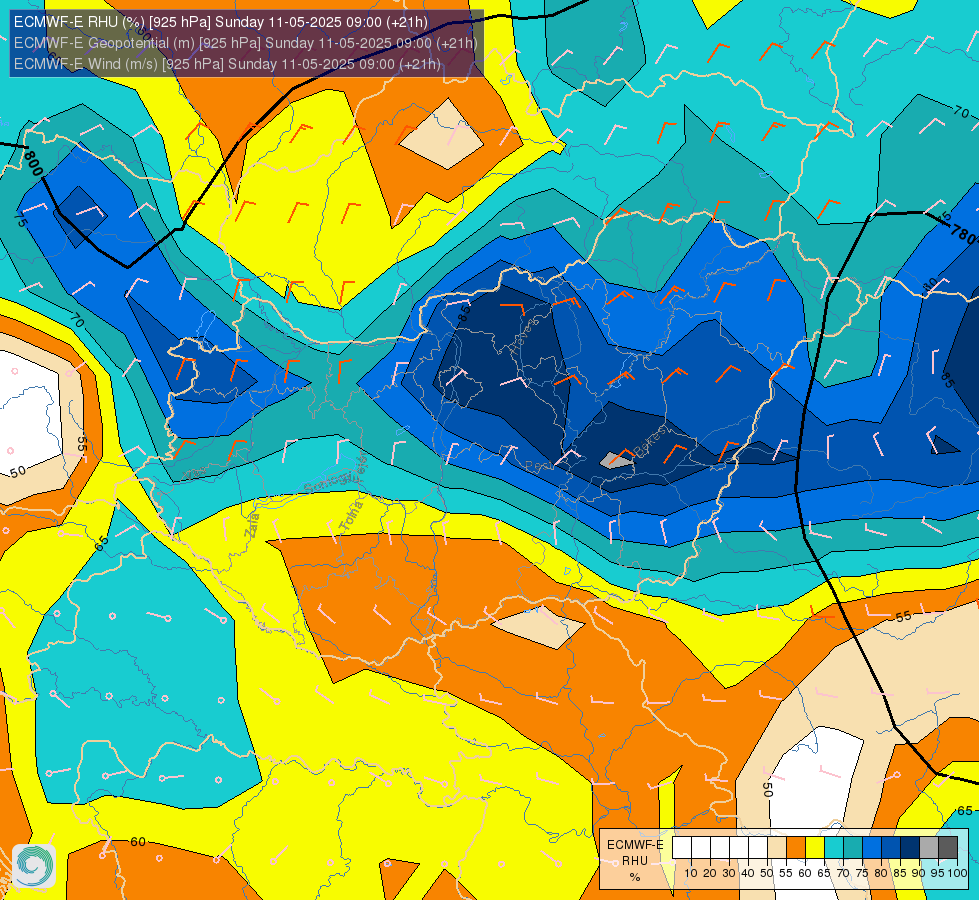Pick the light gray 90–95% legend swatch
This screenshot has height=900, width=979.
coord(929,847)
